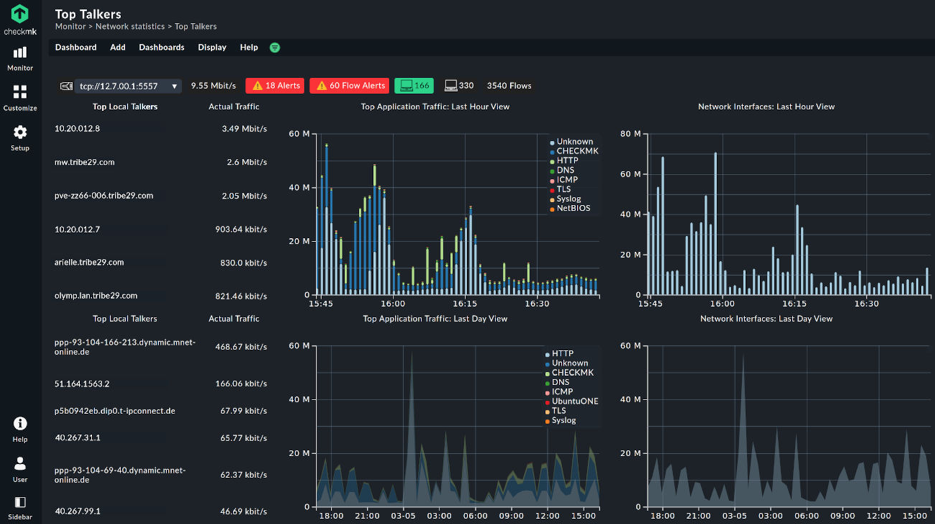The height and width of the screenshot is (524, 935).
Task: Open the Dashboards menu
Action: click(162, 48)
